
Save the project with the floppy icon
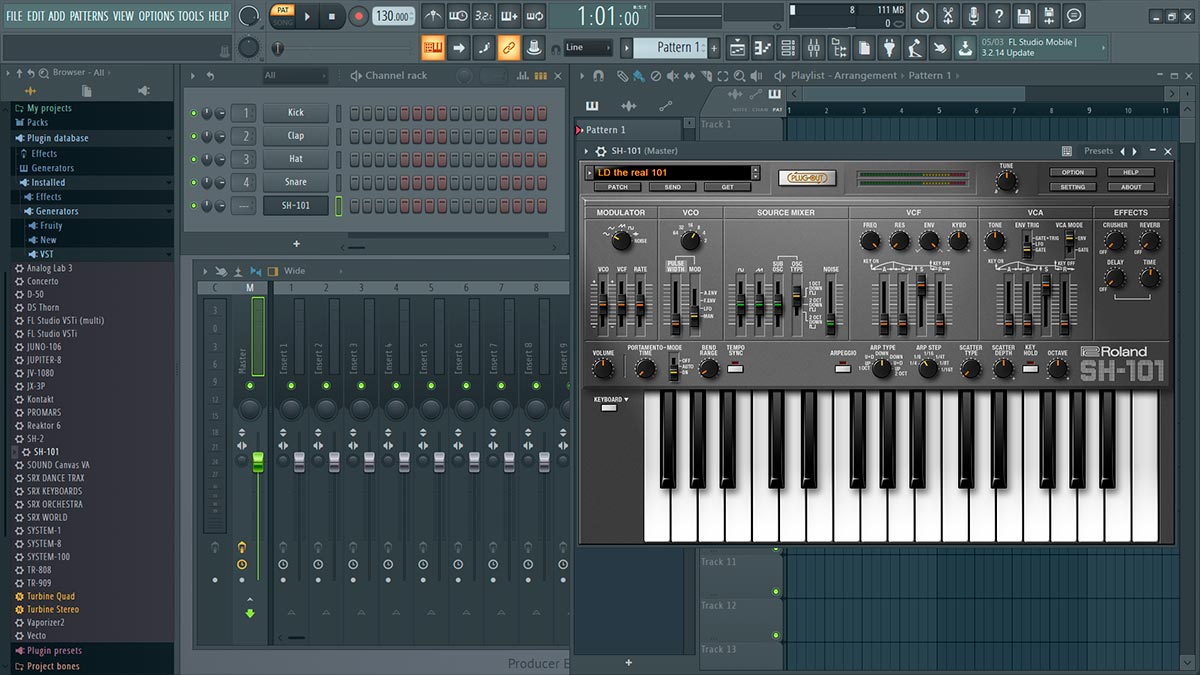tap(1024, 16)
